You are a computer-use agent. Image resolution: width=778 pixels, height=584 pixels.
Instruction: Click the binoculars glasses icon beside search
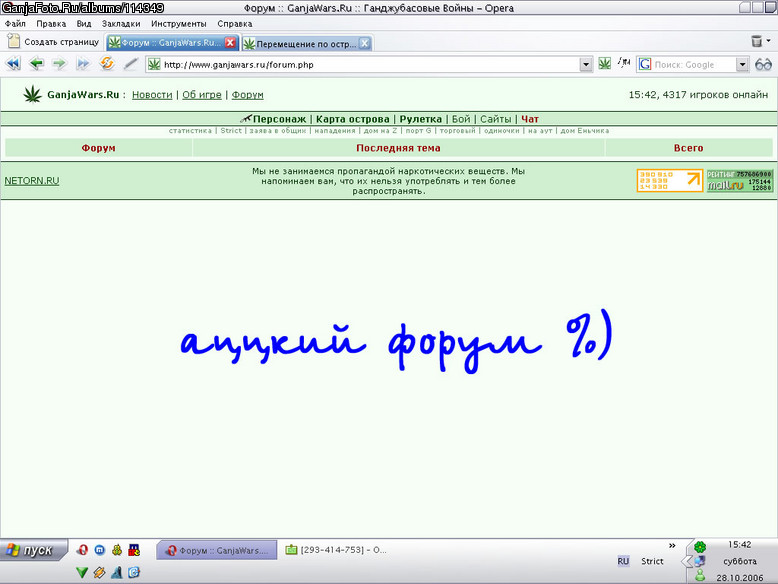(x=763, y=65)
